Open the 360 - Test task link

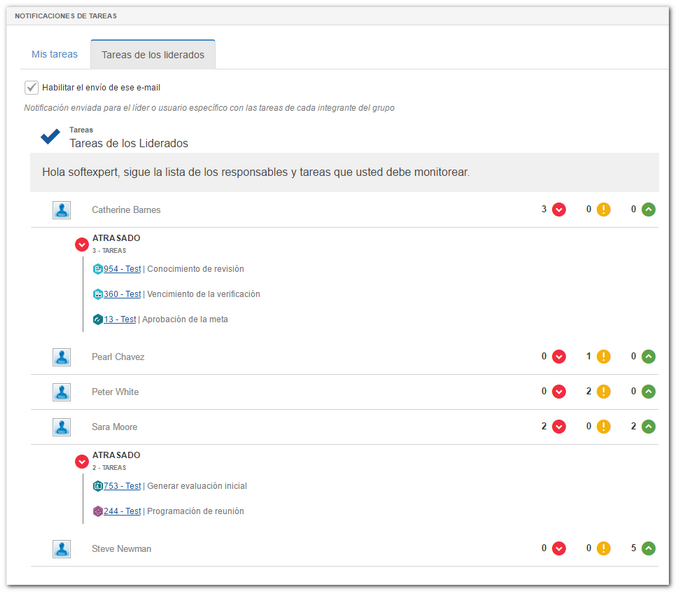point(122,294)
